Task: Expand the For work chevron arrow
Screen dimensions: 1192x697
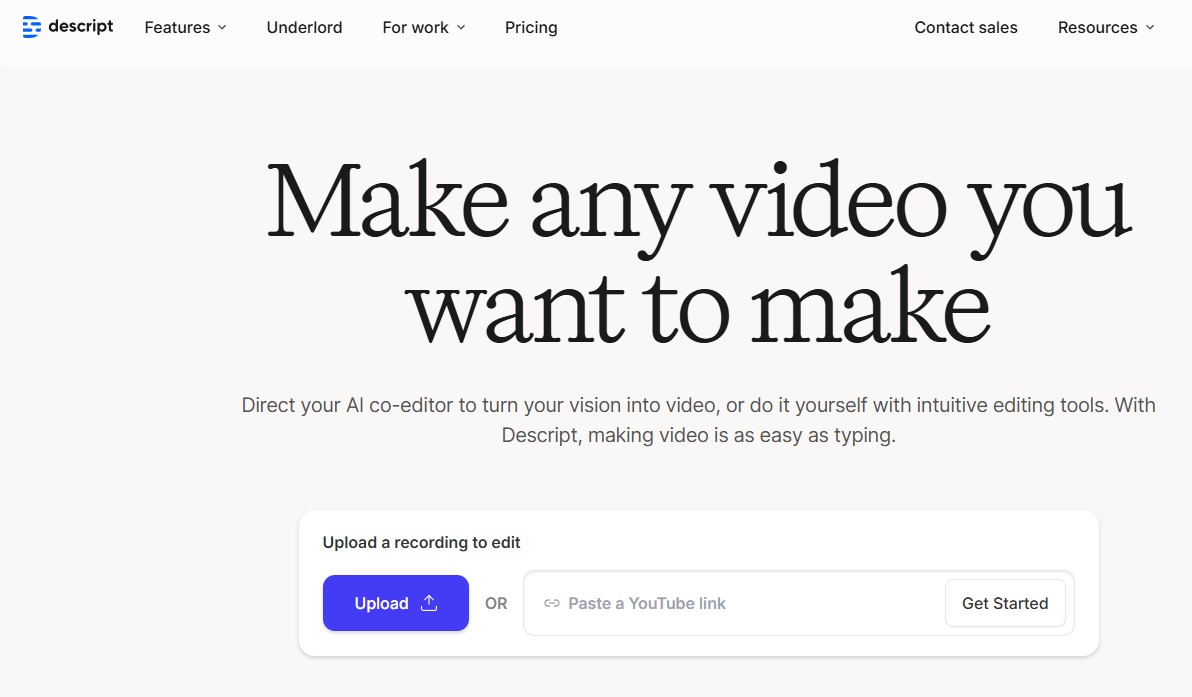Action: pyautogui.click(x=461, y=27)
